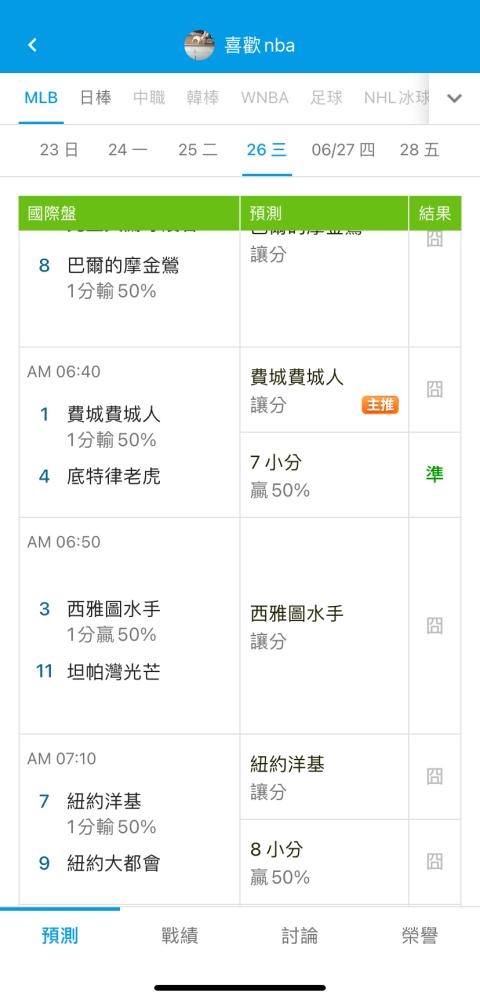Tap the 8 小分 prediction cell
480x1000 pixels.
click(324, 862)
